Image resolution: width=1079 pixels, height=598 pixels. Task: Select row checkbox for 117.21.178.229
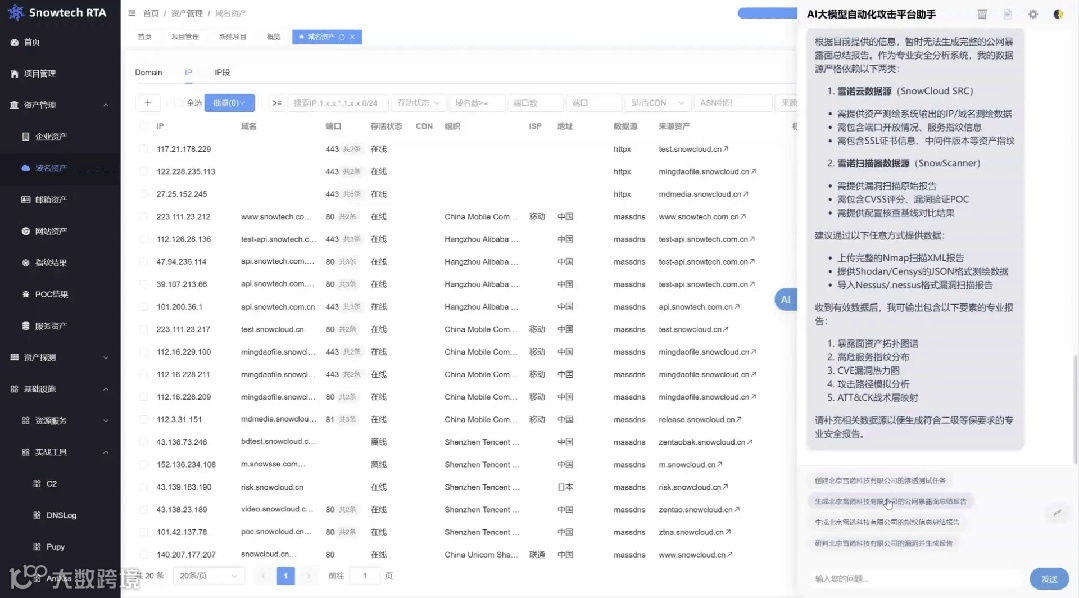143,149
